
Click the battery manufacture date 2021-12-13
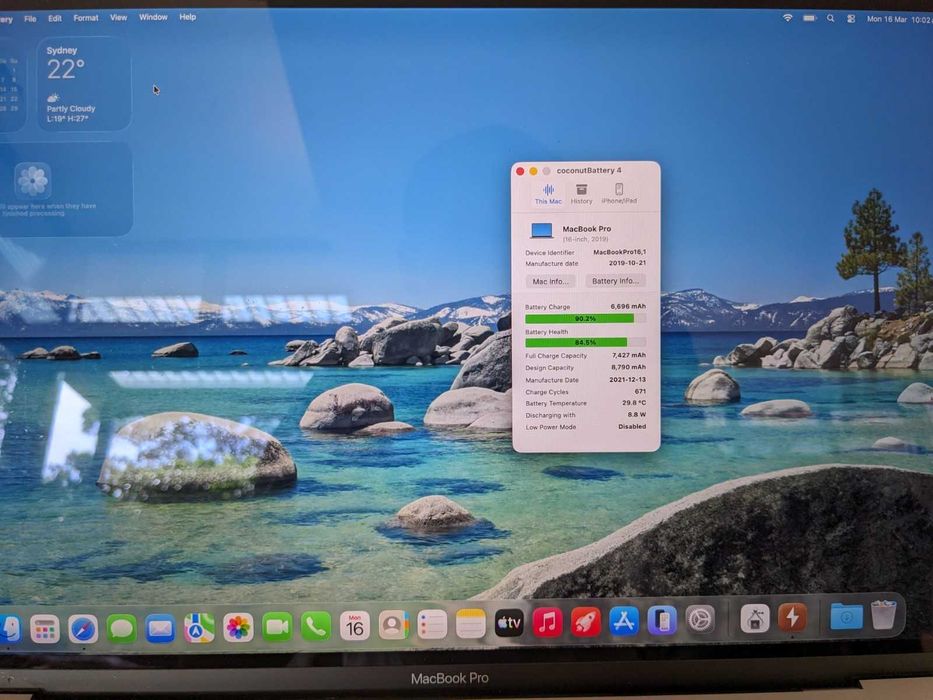(x=627, y=379)
